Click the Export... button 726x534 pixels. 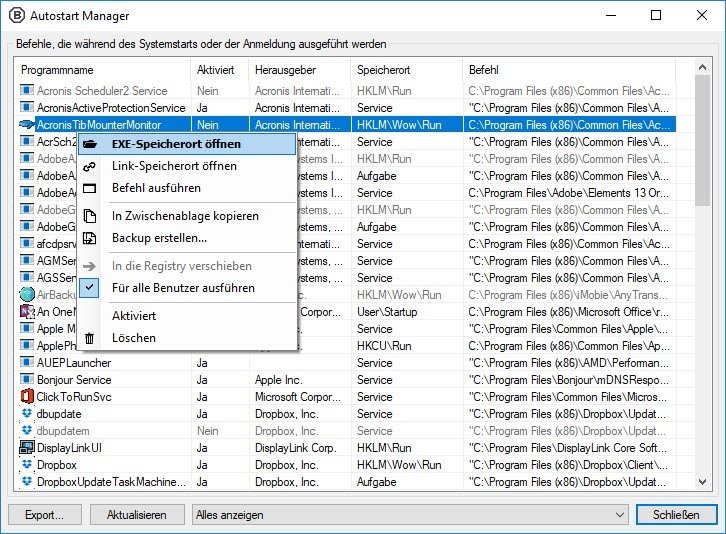pyautogui.click(x=44, y=515)
